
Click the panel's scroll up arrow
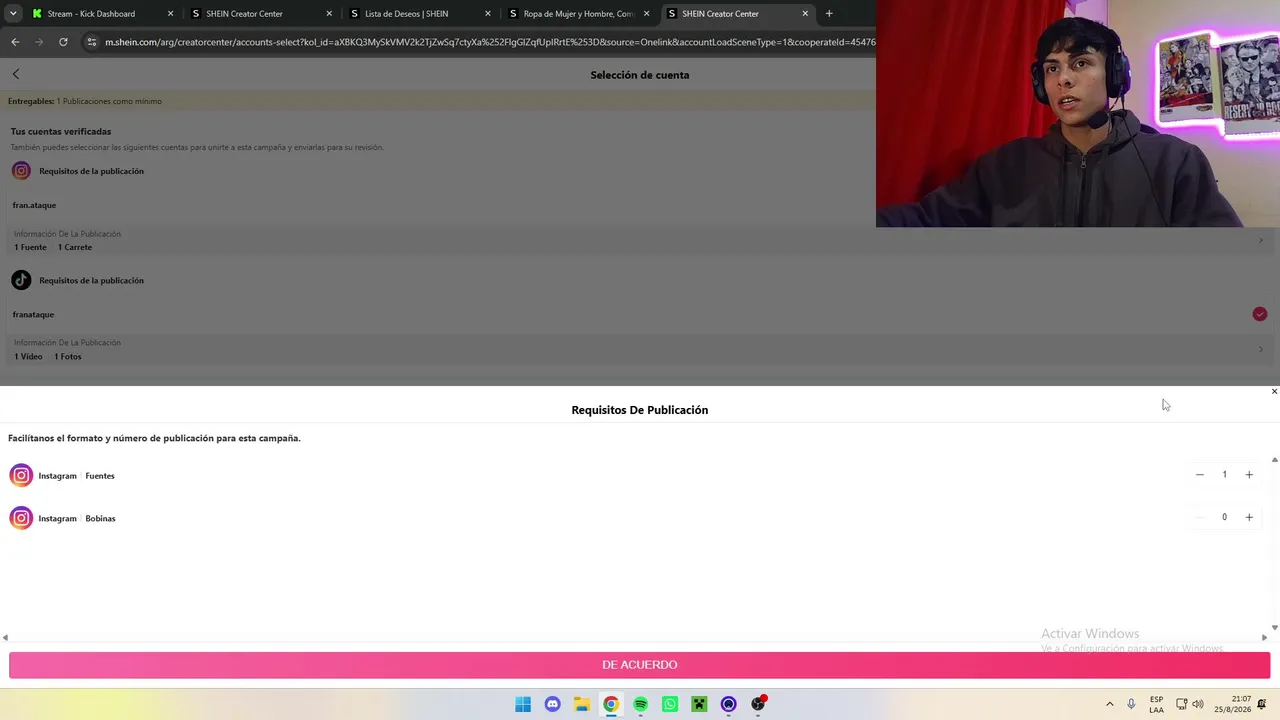coord(1274,460)
